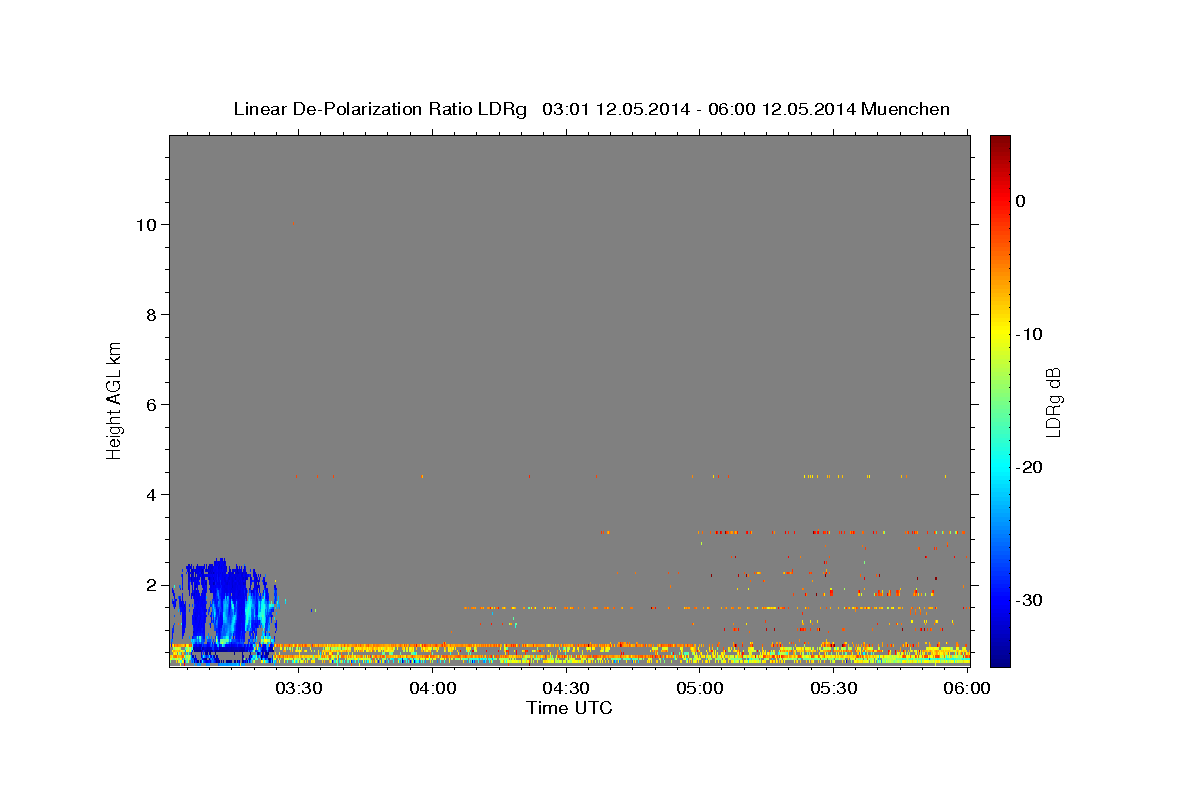Image resolution: width=1200 pixels, height=800 pixels.
Task: Click the 'LDRg dB' colorbar label
Action: click(1052, 400)
